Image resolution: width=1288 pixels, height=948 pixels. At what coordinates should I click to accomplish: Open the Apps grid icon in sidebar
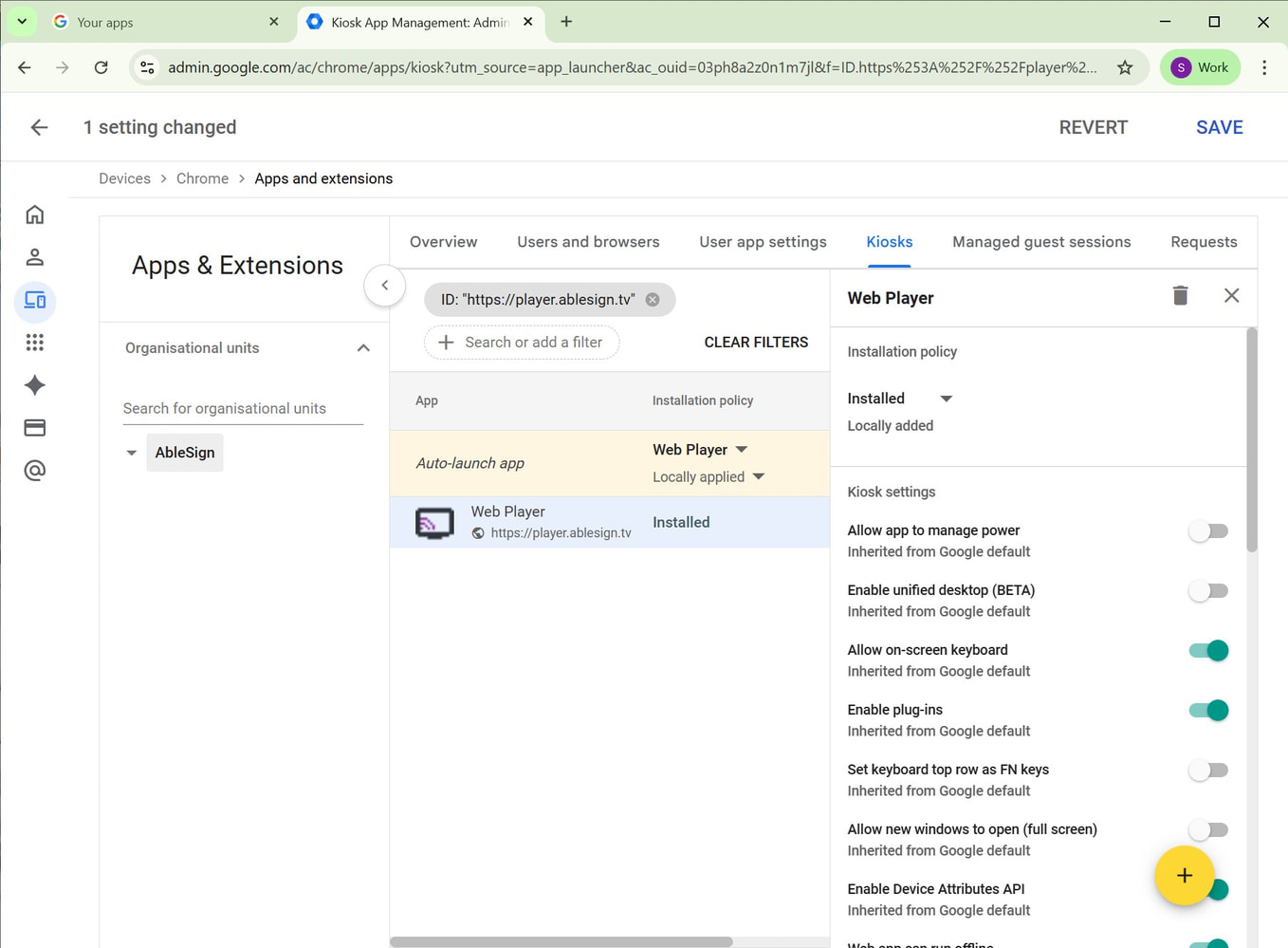tap(34, 343)
